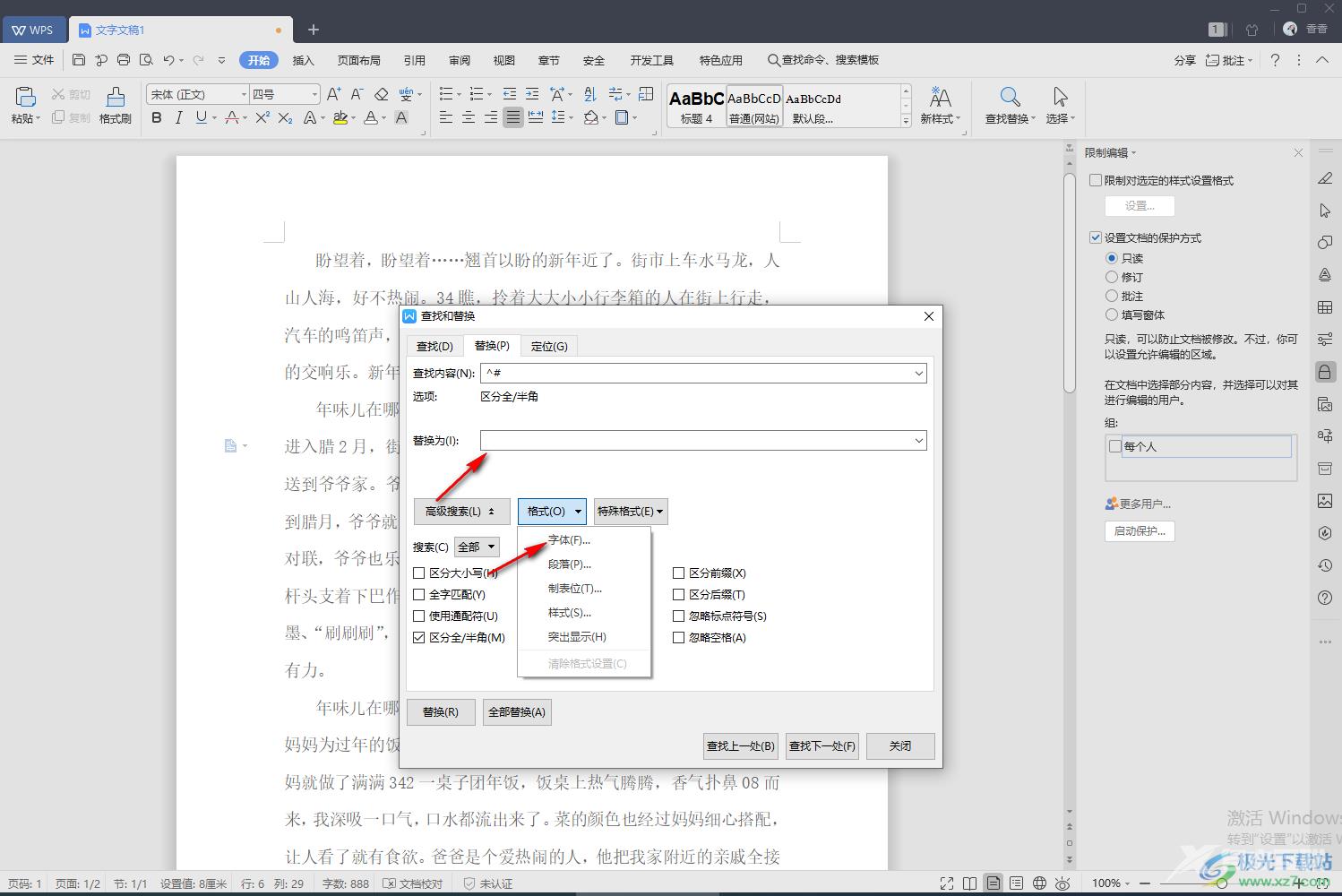Check the 忽略空格 checkbox
Image resolution: width=1342 pixels, height=896 pixels.
pos(678,638)
